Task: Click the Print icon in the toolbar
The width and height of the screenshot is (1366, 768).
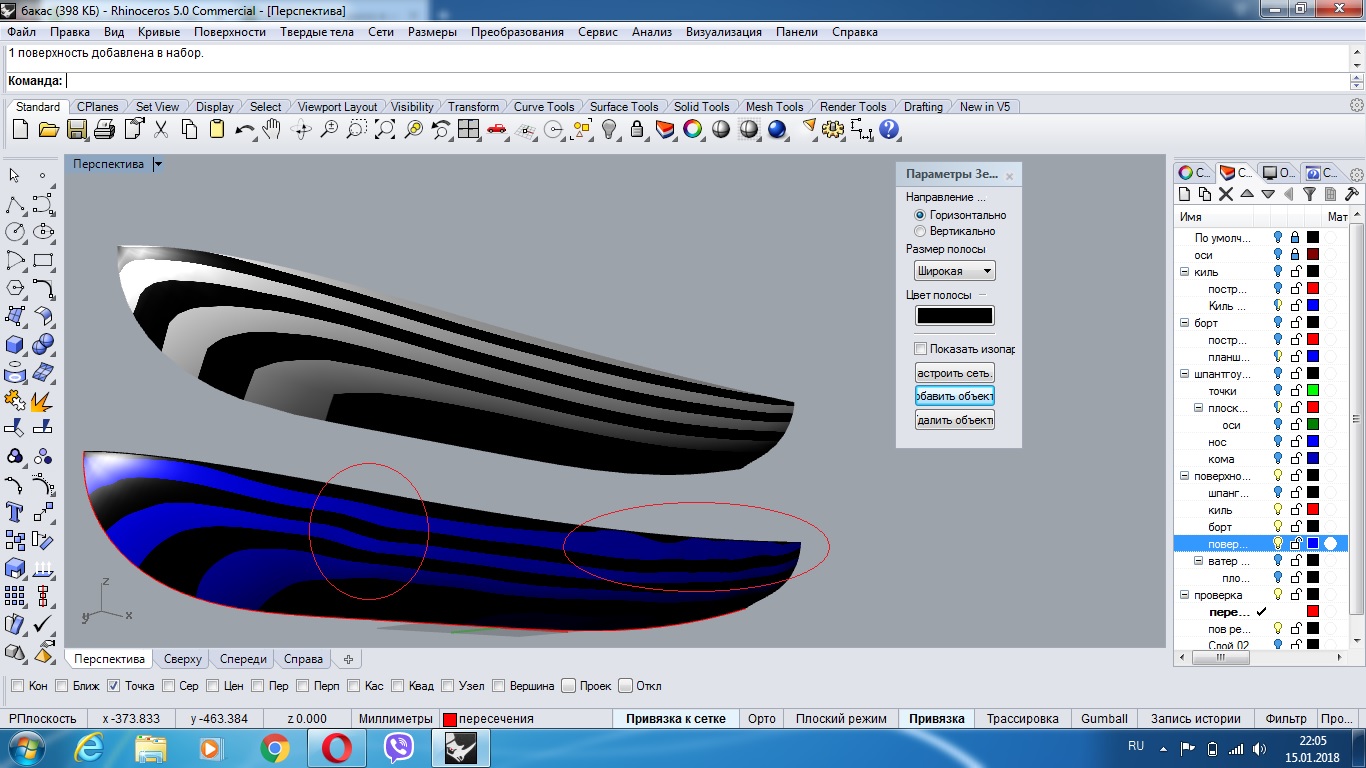Action: point(104,129)
